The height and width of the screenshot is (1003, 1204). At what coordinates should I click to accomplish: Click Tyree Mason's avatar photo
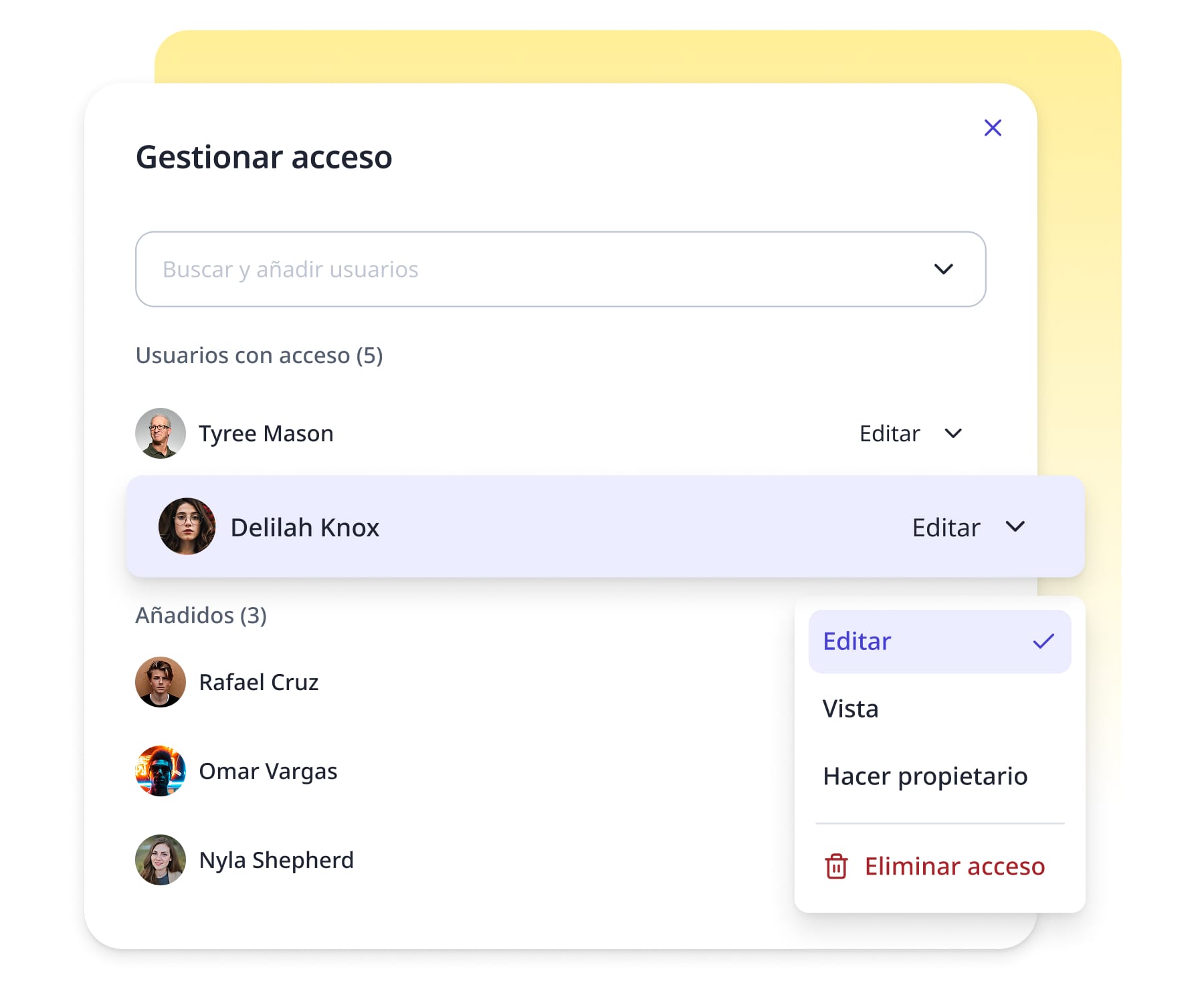point(161,433)
